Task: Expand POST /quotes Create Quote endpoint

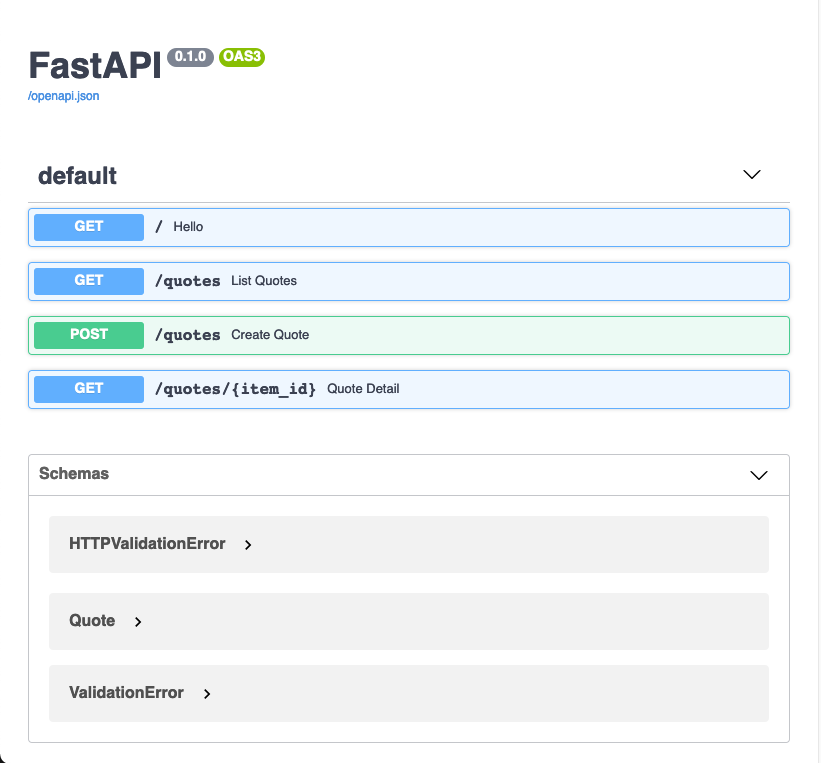Action: (x=408, y=335)
